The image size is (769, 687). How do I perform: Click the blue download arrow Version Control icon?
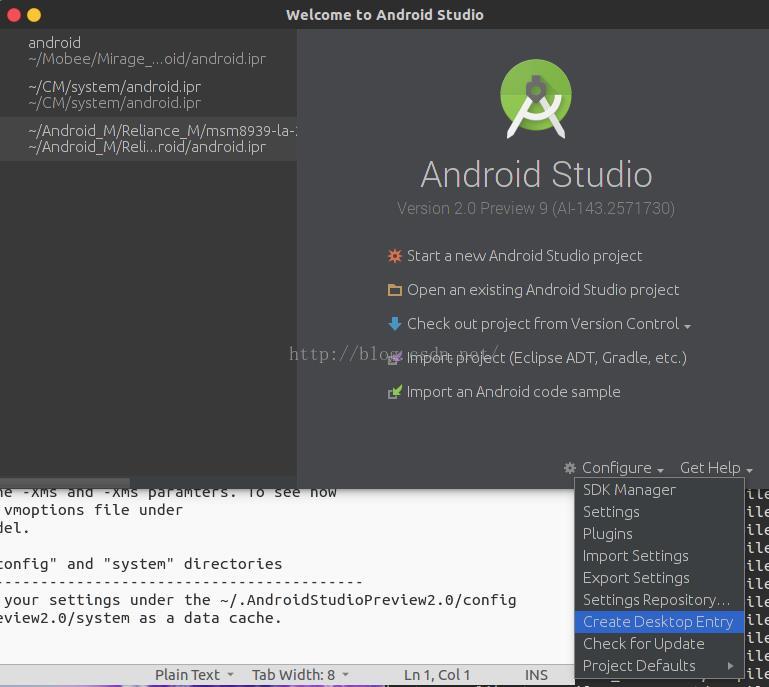394,324
